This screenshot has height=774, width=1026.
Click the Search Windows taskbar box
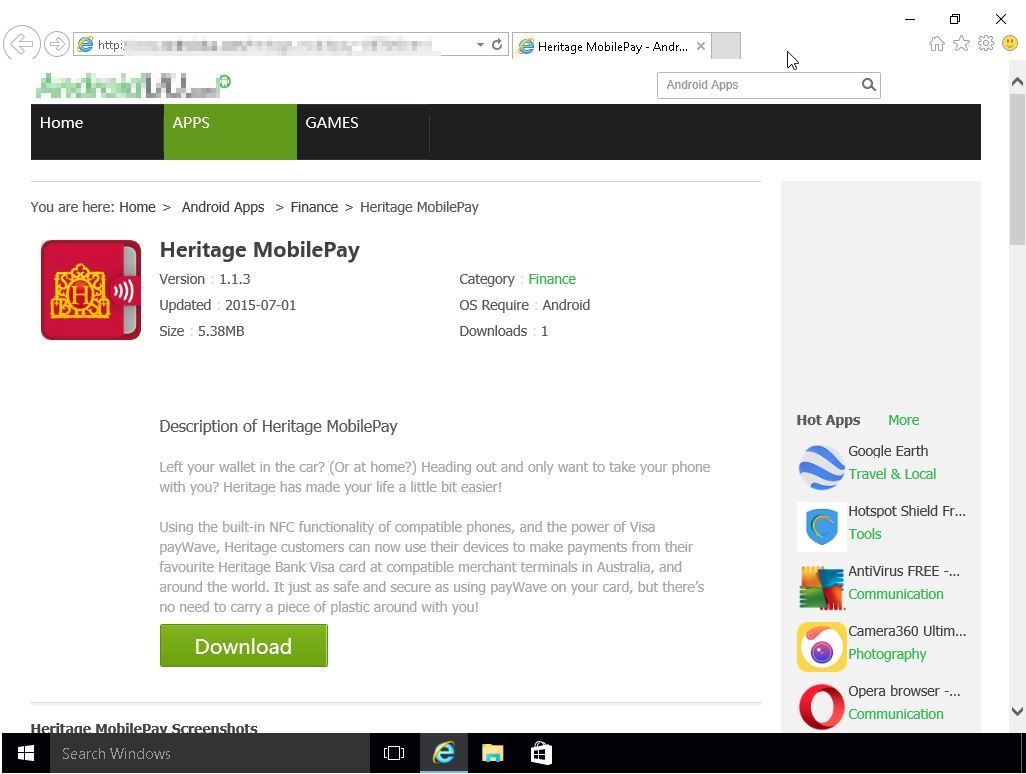pos(209,754)
